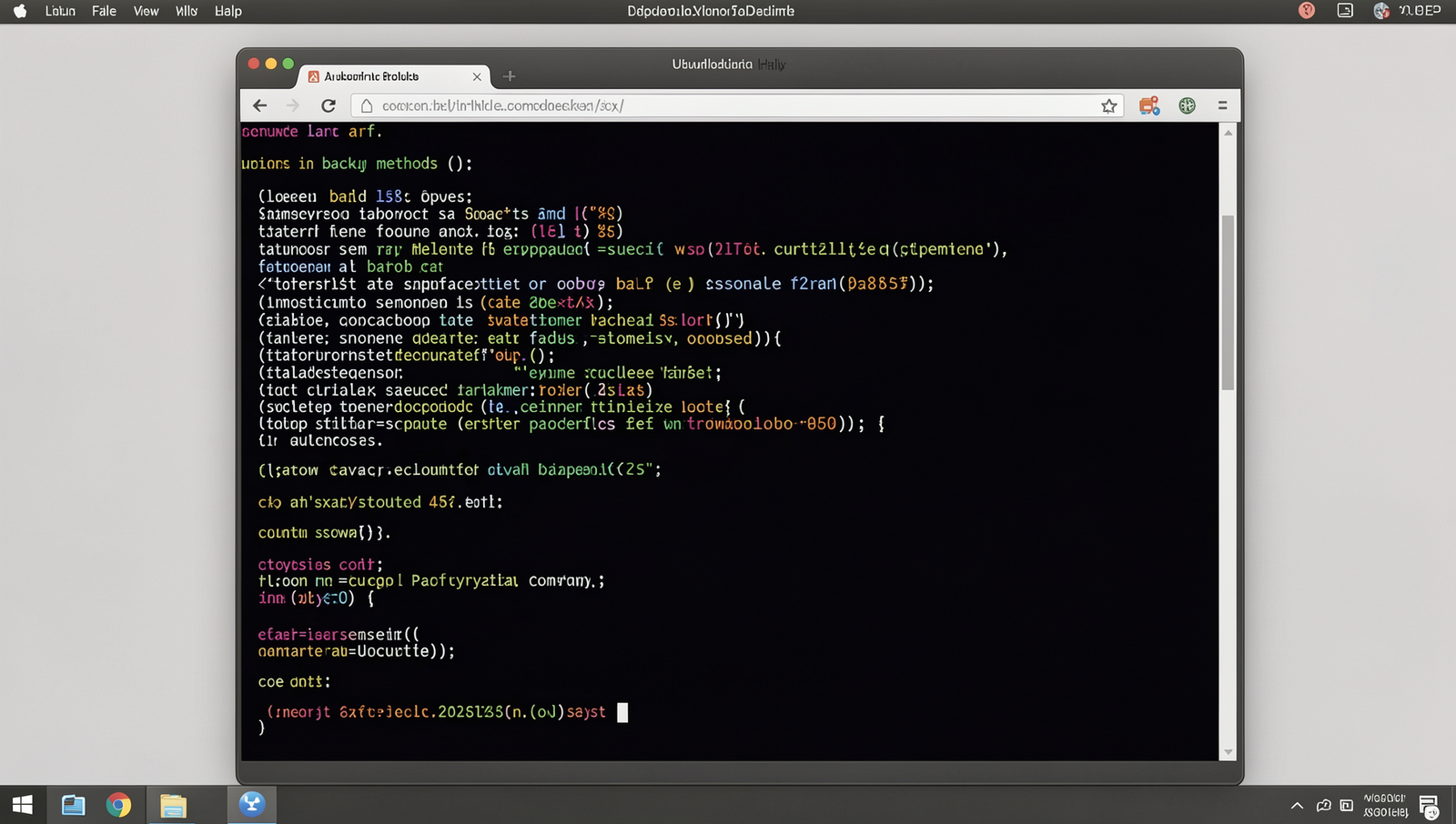Open the View menu in menu bar

(146, 11)
